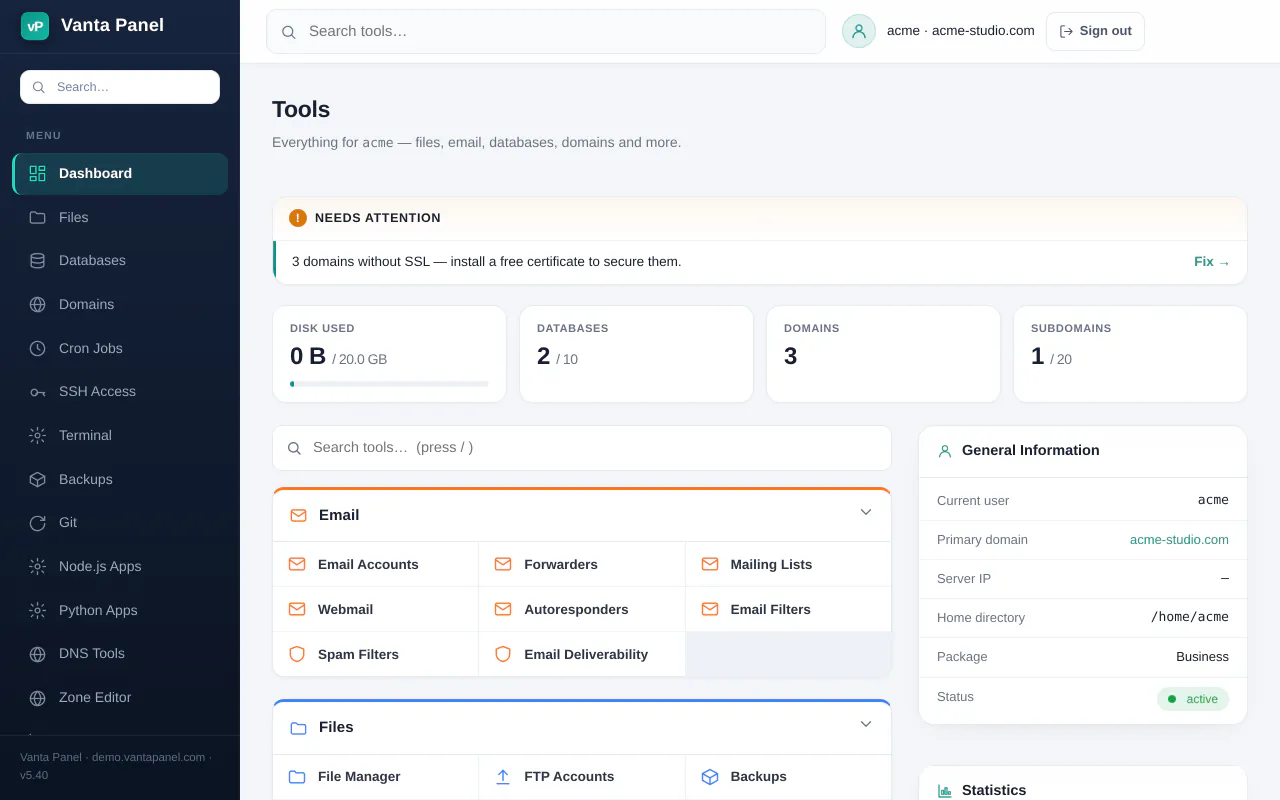
Task: Click the DNS Tools globe icon
Action: click(37, 654)
